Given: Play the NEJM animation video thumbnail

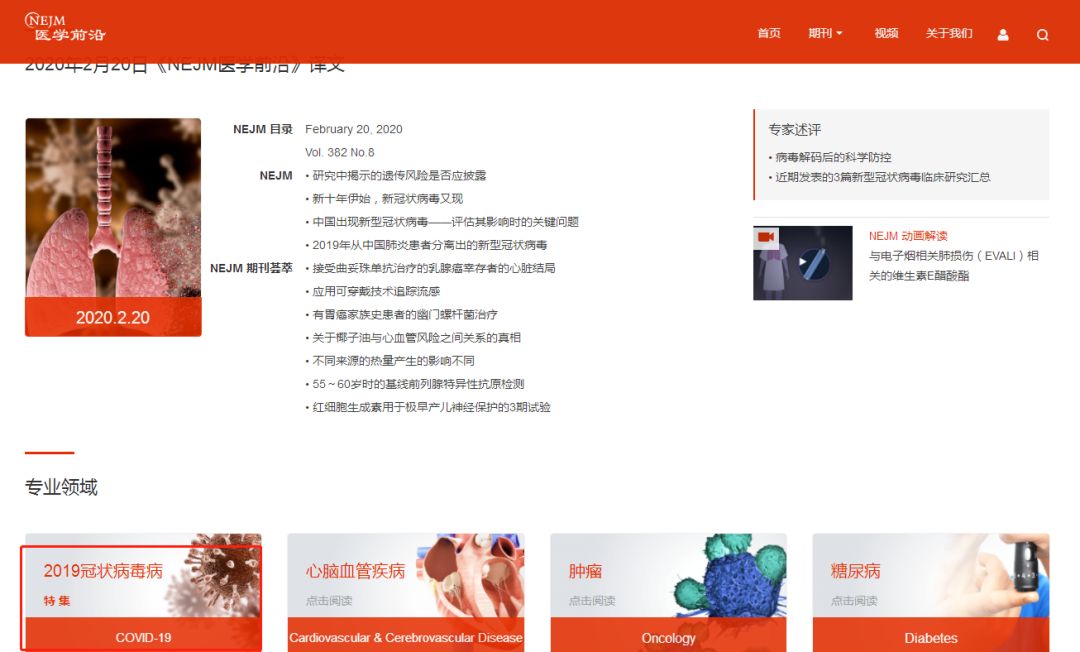Looking at the screenshot, I should tap(802, 263).
